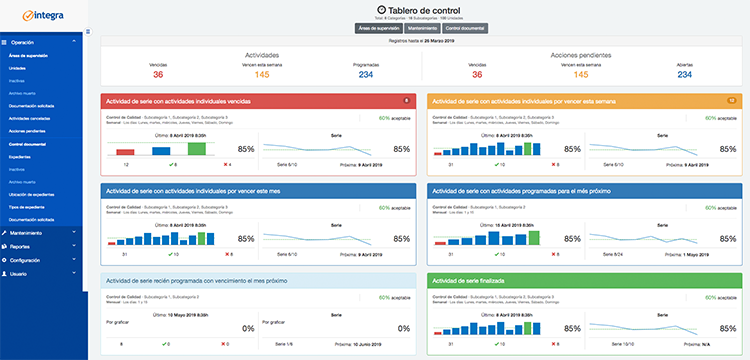
Task: Click the Operación grid icon in sidebar
Action: 4,43
